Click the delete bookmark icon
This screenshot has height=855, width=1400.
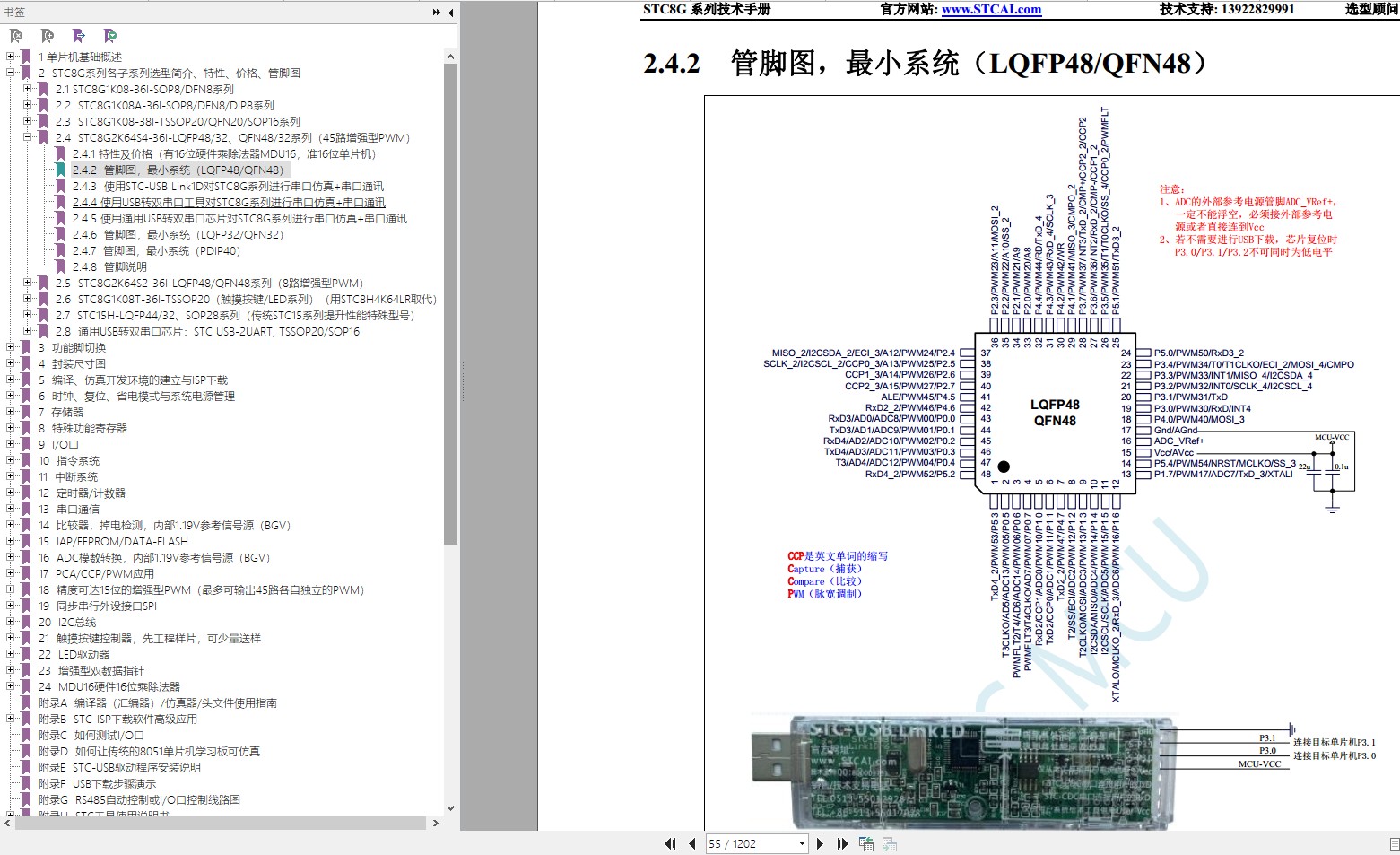coord(16,36)
